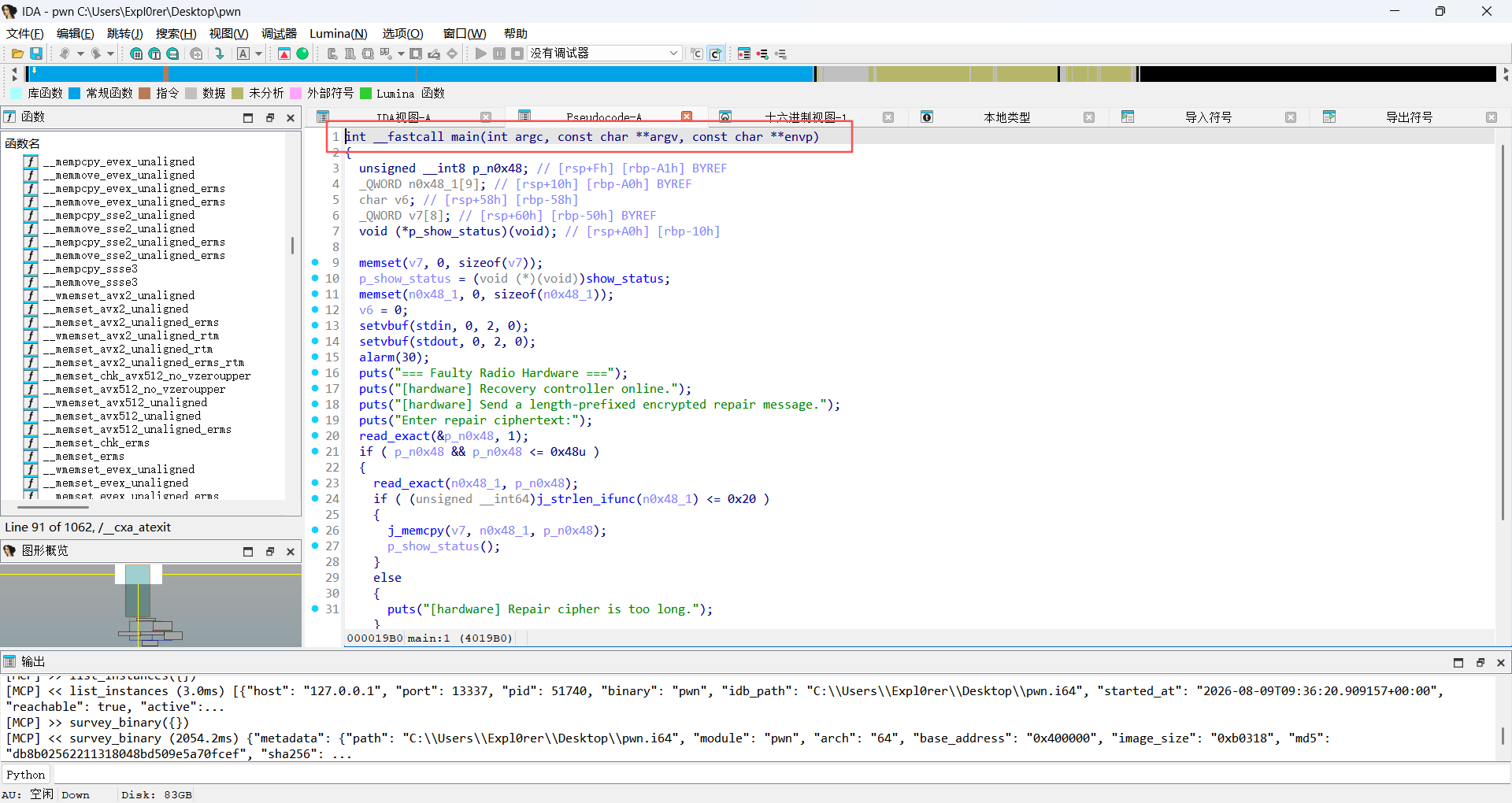
Task: Click the Lumina 函数 green legend swatch
Action: [365, 93]
